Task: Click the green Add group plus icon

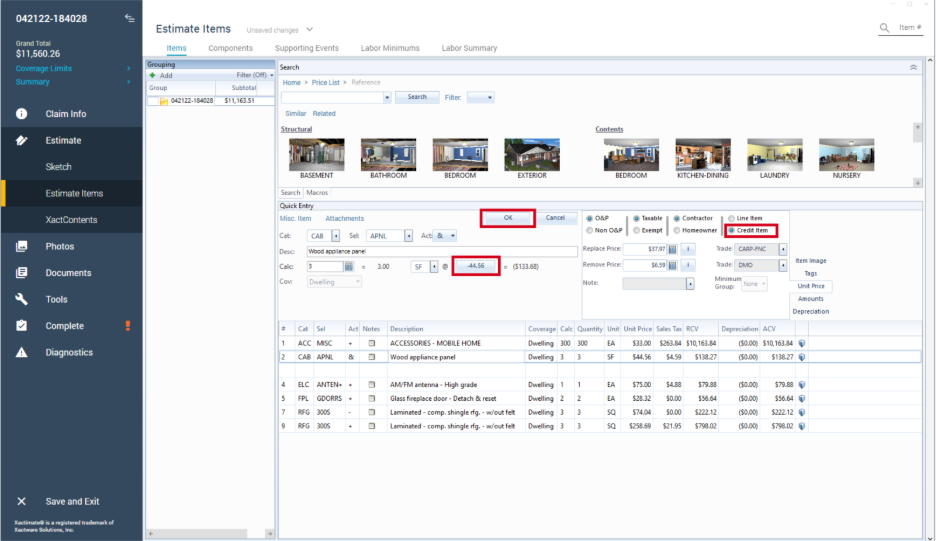Action: tap(152, 75)
